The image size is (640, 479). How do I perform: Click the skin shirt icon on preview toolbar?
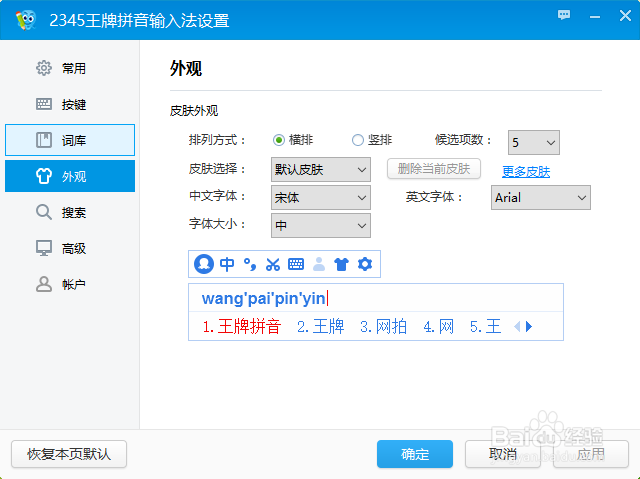(341, 264)
